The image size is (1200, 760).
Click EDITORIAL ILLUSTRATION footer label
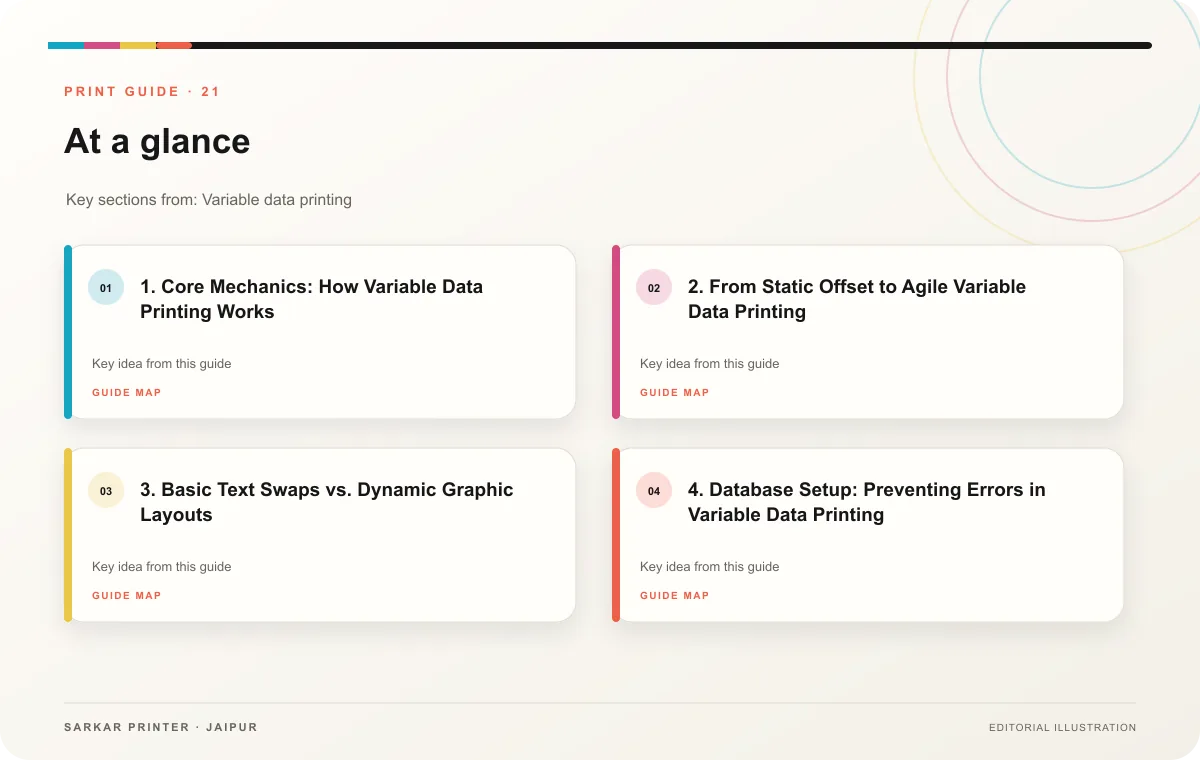tap(1062, 728)
